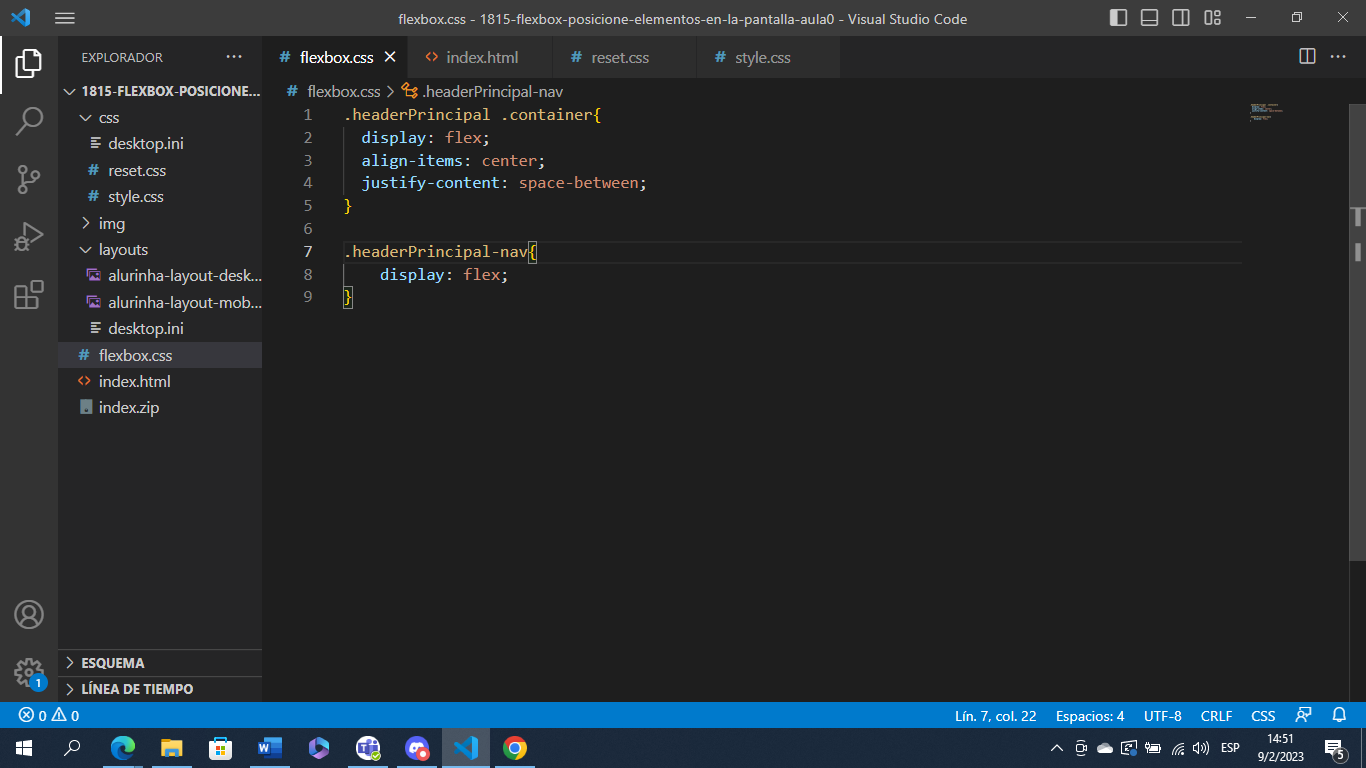Expand the LÍNEA DE TIEMPO section
1366x768 pixels.
[160, 689]
